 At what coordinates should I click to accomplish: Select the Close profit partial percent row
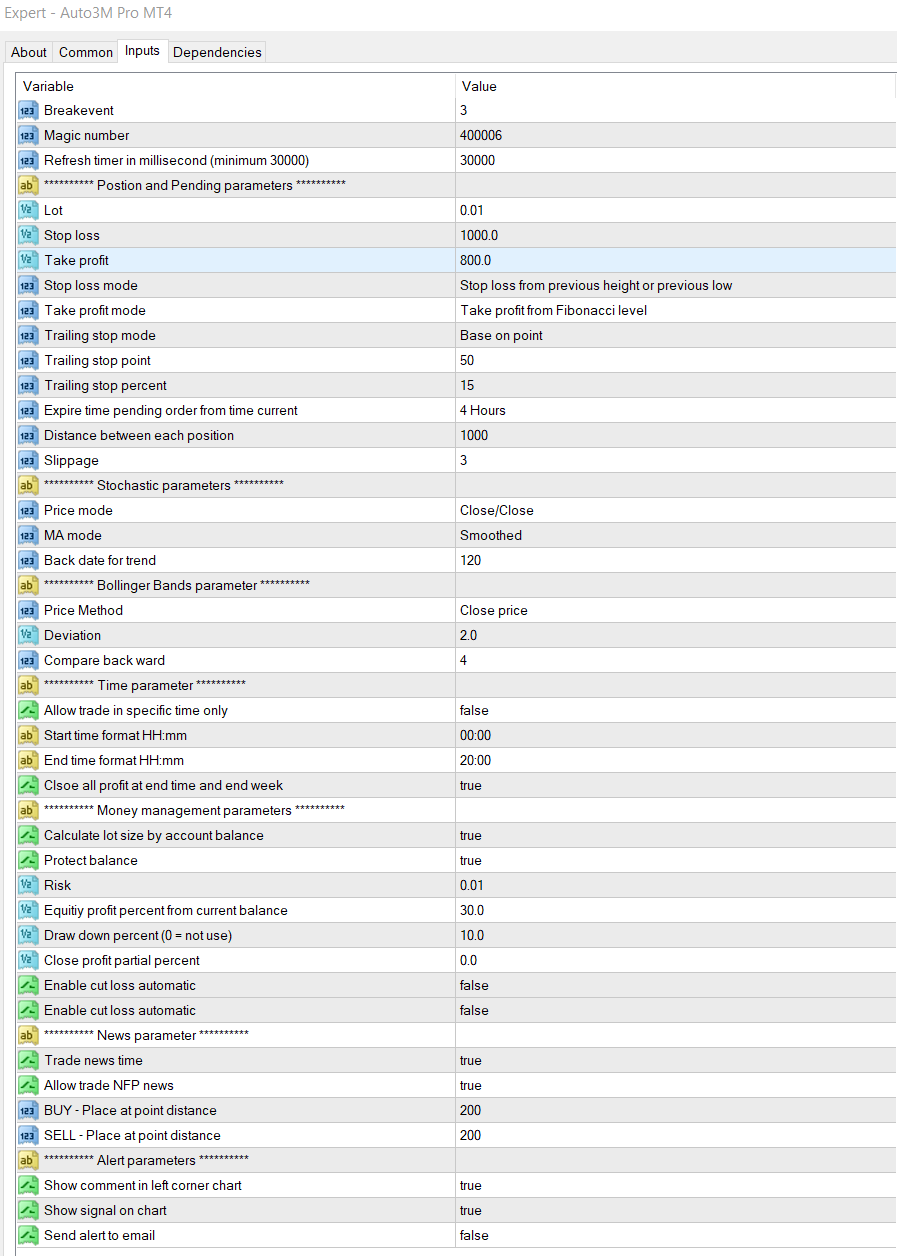(456, 960)
